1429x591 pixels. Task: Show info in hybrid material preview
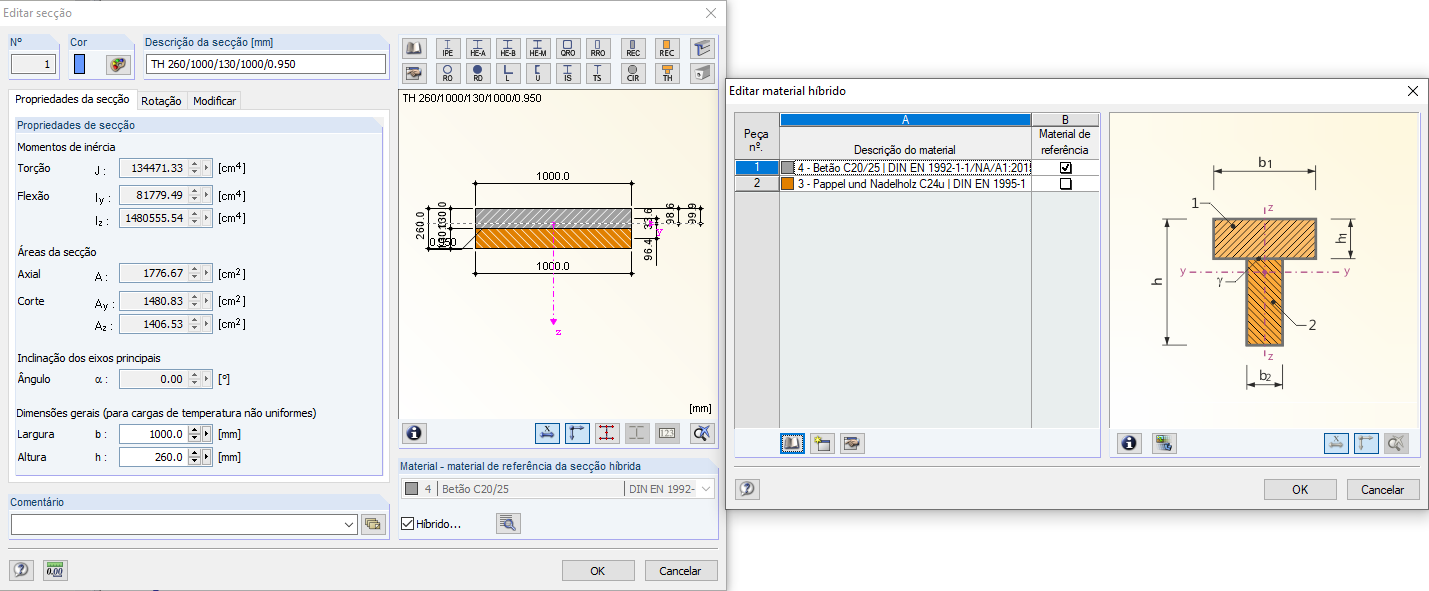[1130, 443]
